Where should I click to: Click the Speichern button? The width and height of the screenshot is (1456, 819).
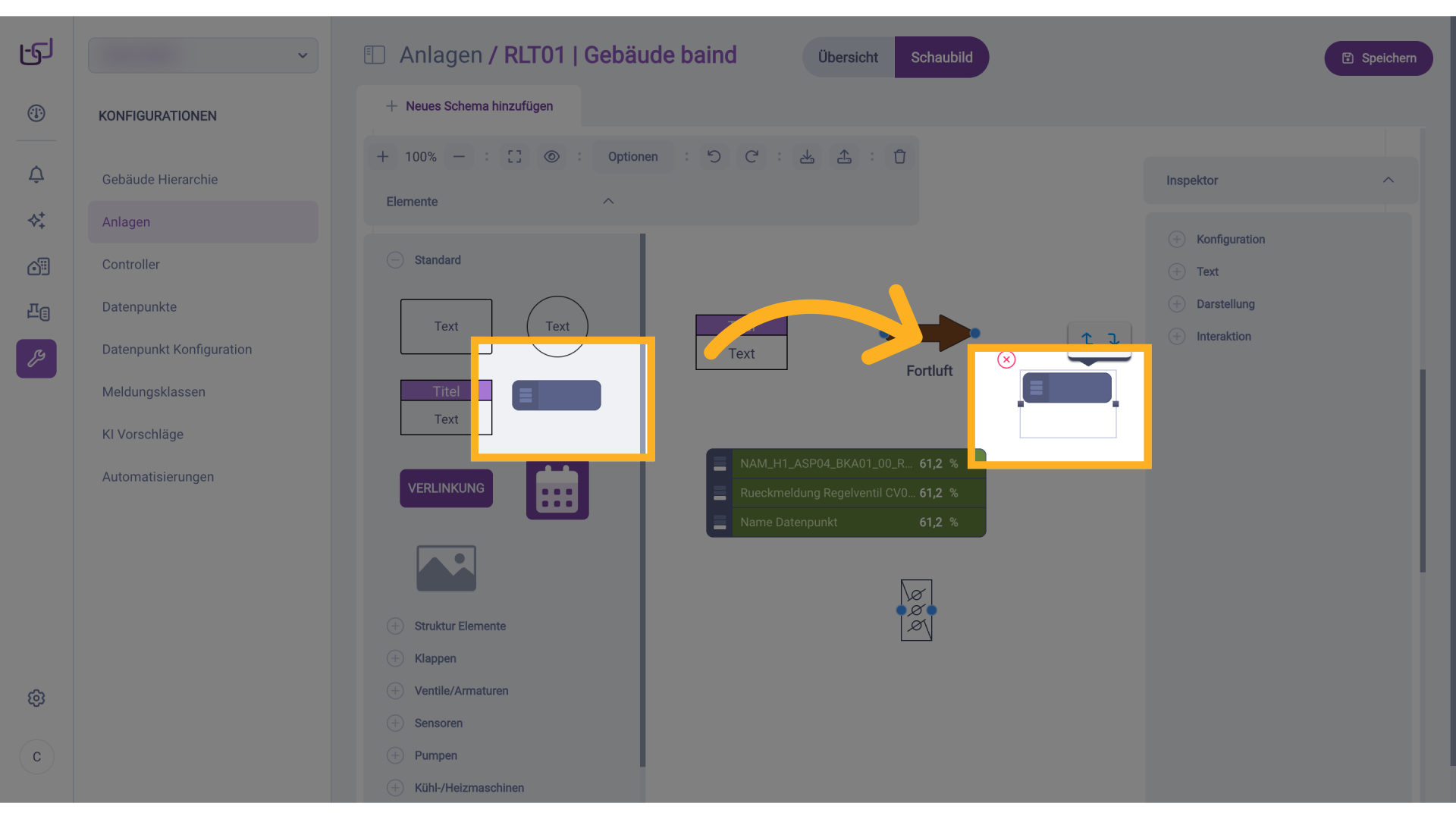click(x=1378, y=58)
